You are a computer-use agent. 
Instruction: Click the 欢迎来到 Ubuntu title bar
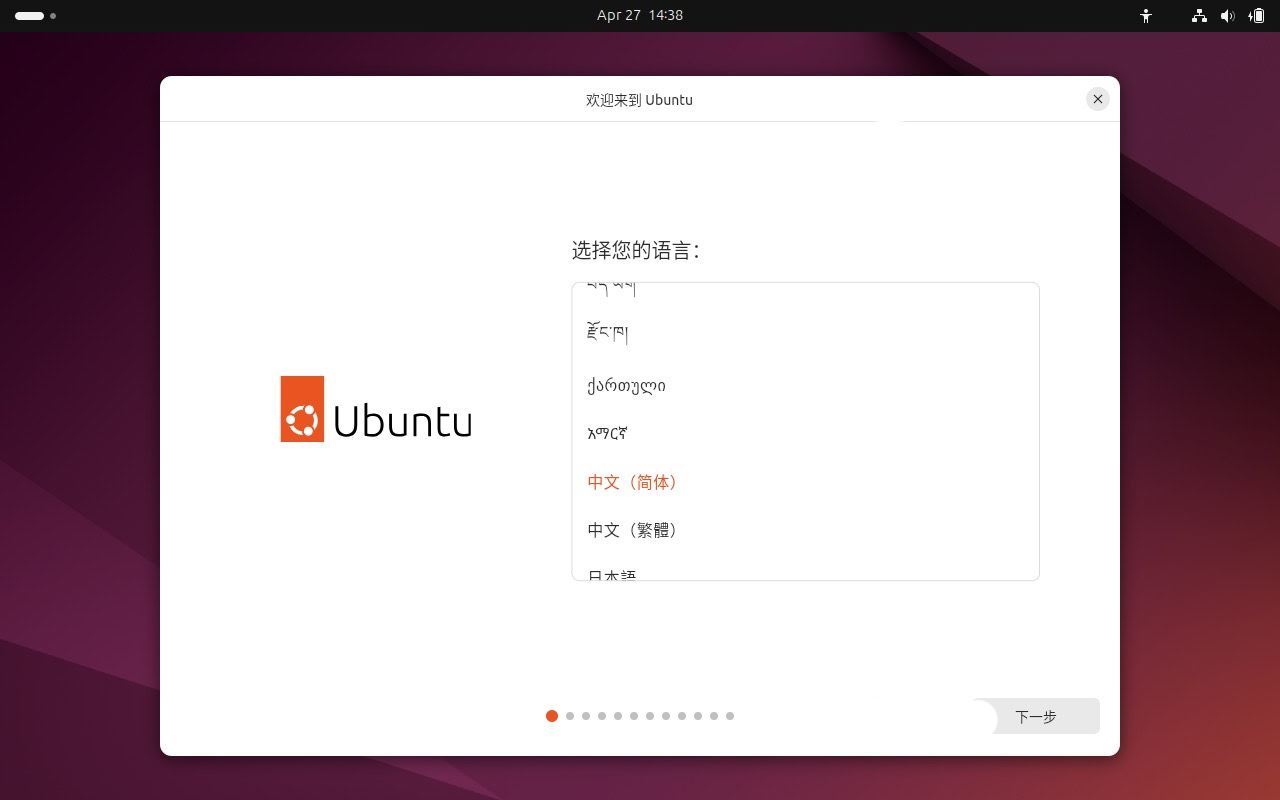(639, 99)
